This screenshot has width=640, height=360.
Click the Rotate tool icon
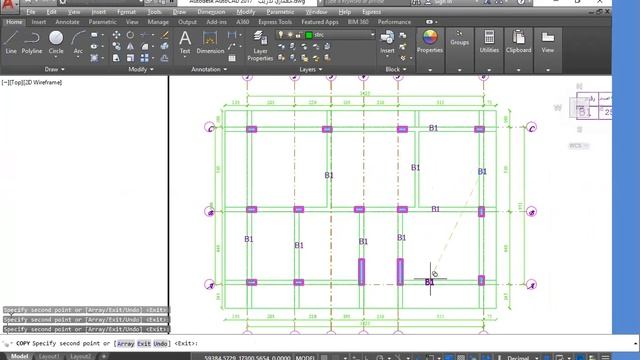130,35
